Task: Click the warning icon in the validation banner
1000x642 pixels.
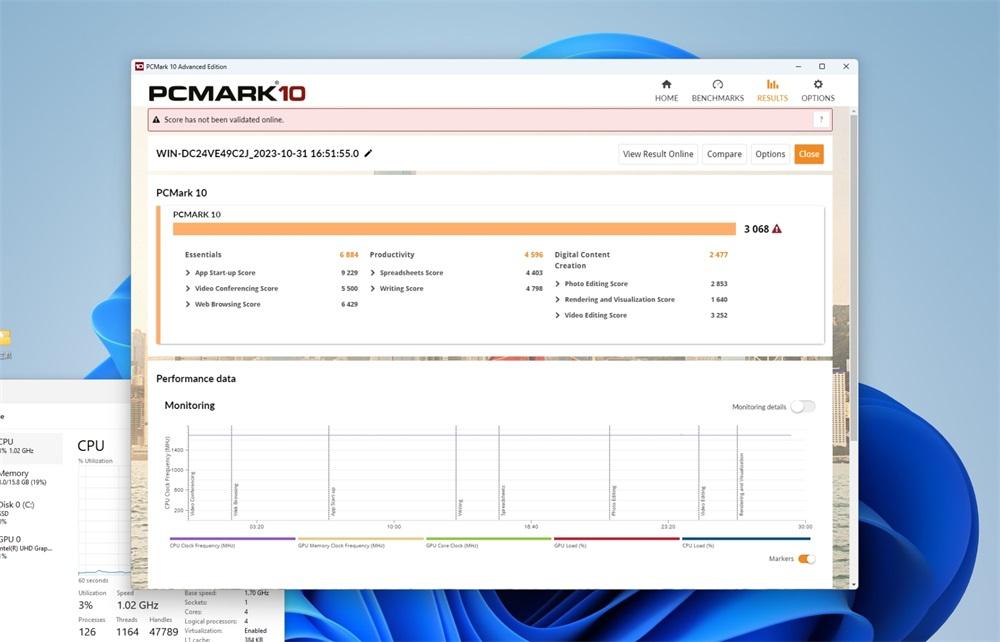Action: click(156, 120)
